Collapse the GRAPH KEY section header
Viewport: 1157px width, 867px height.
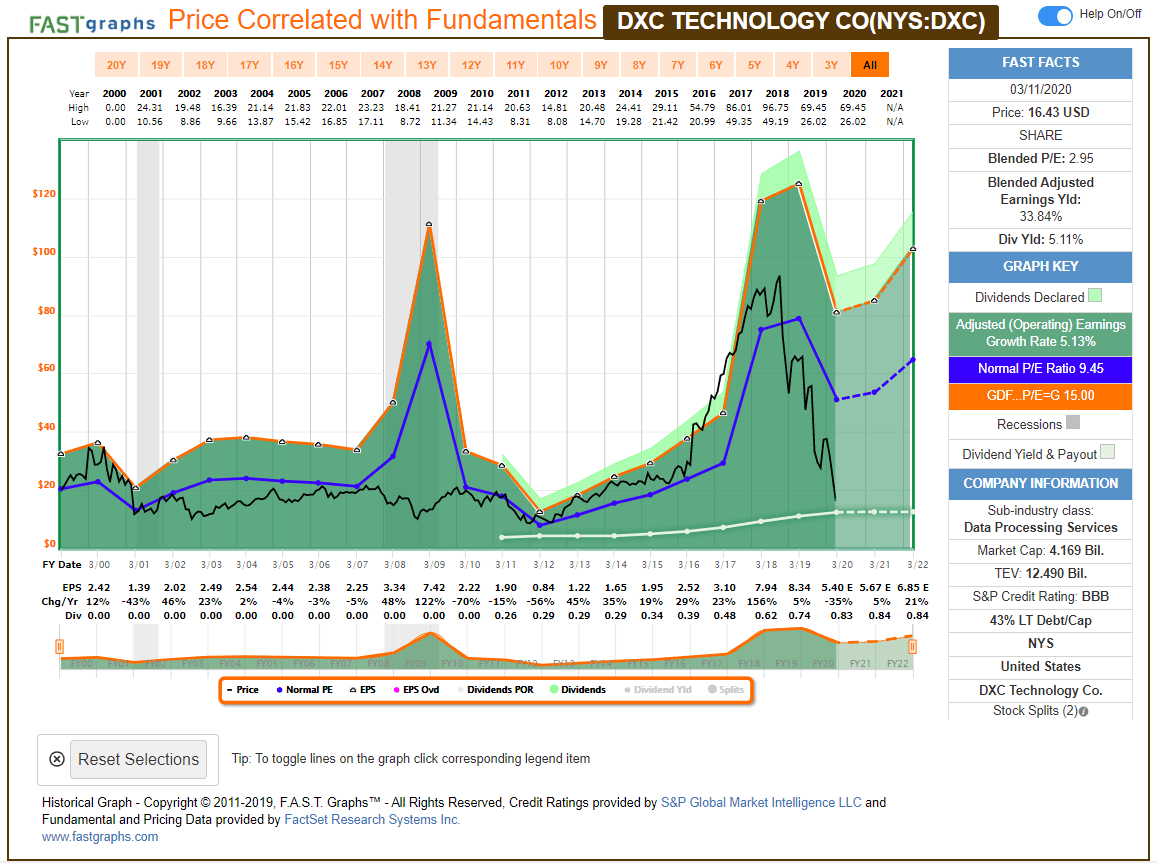pyautogui.click(x=1039, y=267)
